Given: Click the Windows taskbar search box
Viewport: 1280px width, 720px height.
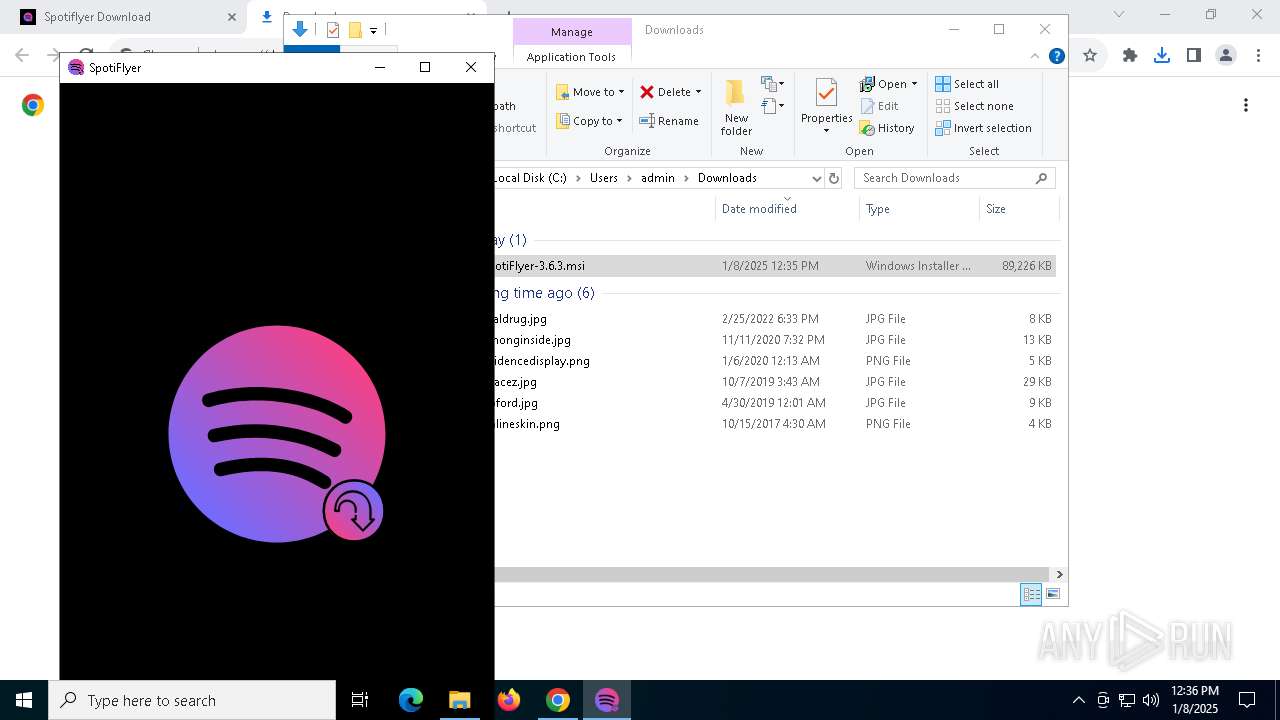Looking at the screenshot, I should pos(192,700).
